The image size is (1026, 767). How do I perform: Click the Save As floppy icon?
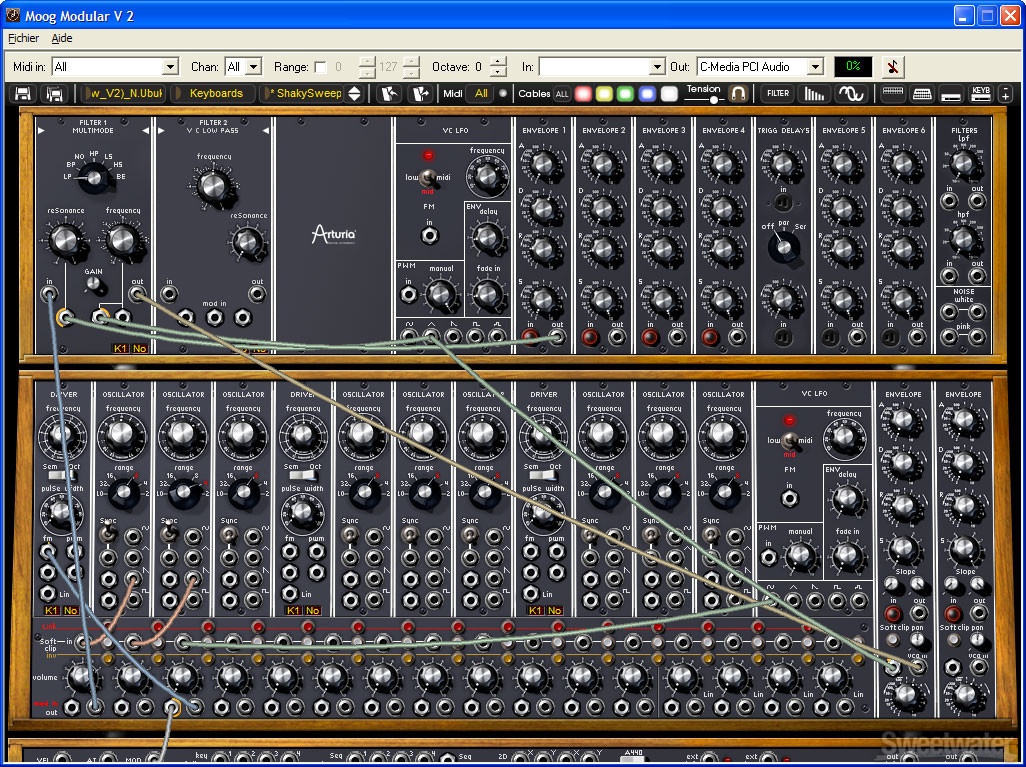54,94
